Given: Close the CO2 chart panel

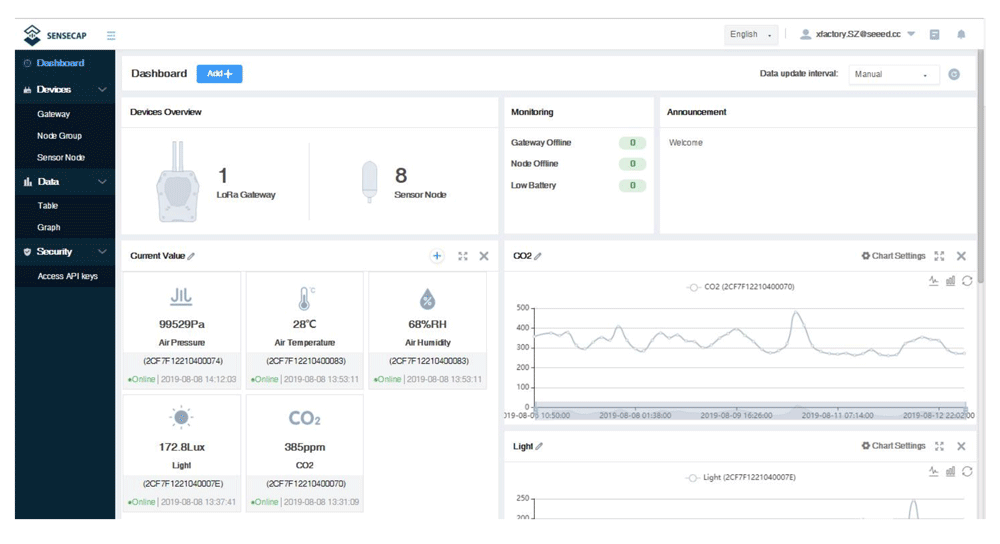Looking at the screenshot, I should click(961, 256).
